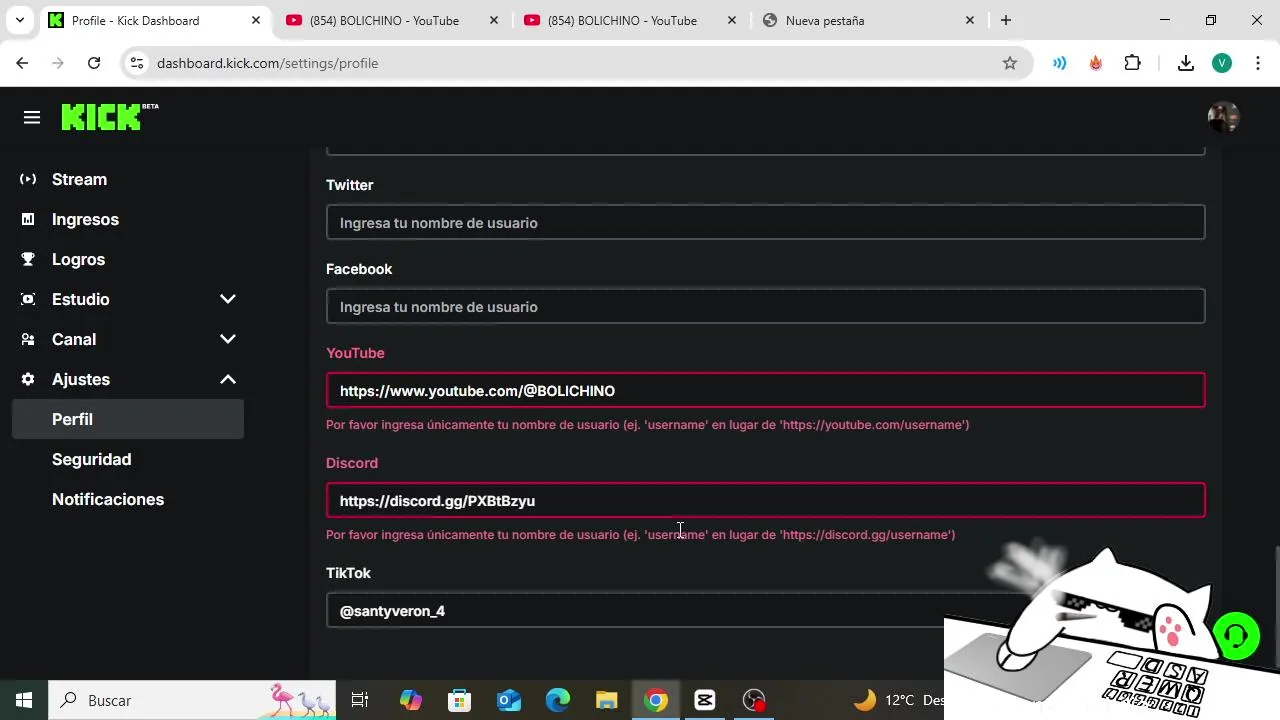Open Task View on the taskbar
The height and width of the screenshot is (720, 1280).
click(x=360, y=700)
